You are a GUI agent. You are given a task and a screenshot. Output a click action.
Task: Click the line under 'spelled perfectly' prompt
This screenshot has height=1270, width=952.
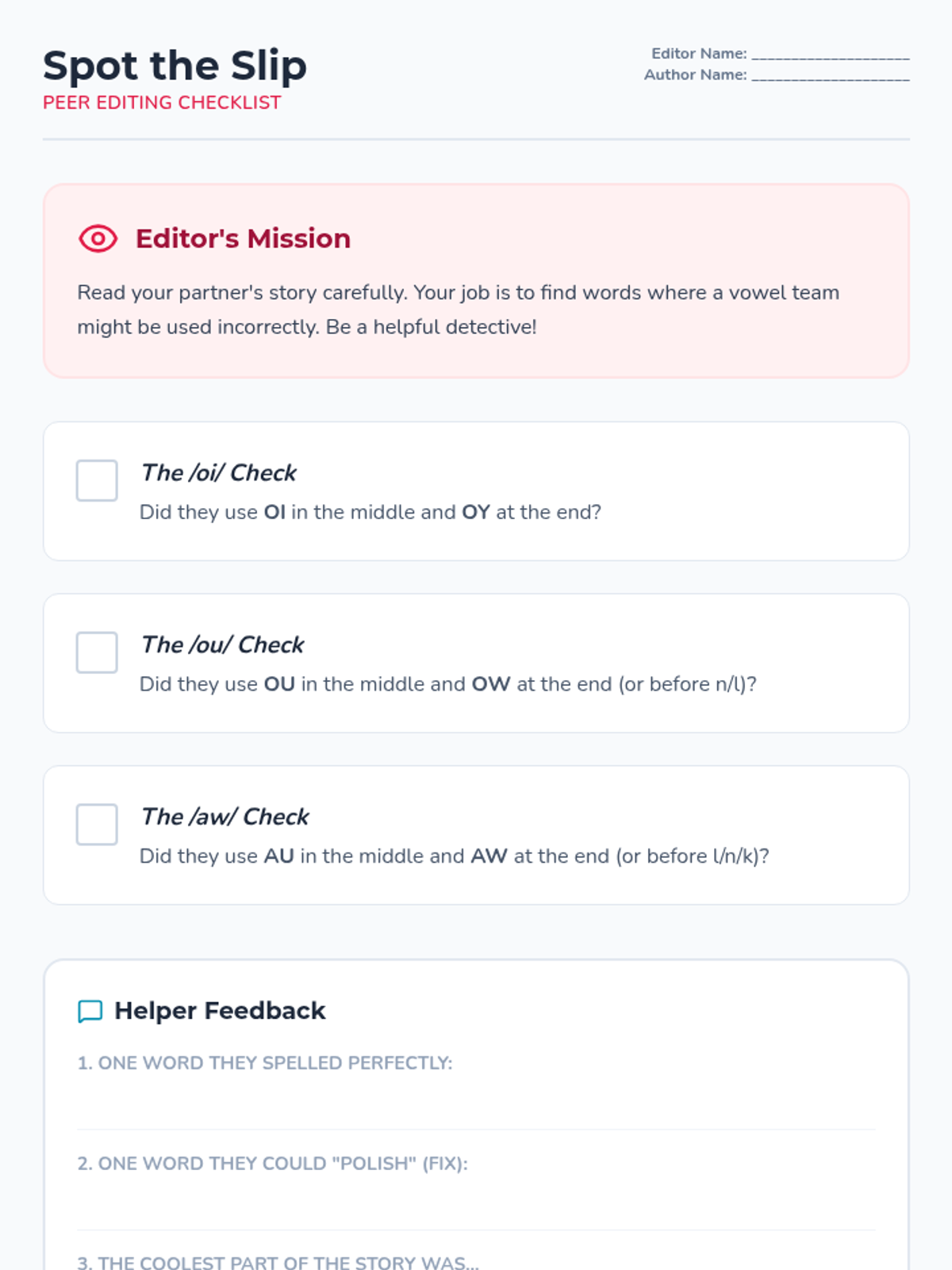tap(476, 1110)
